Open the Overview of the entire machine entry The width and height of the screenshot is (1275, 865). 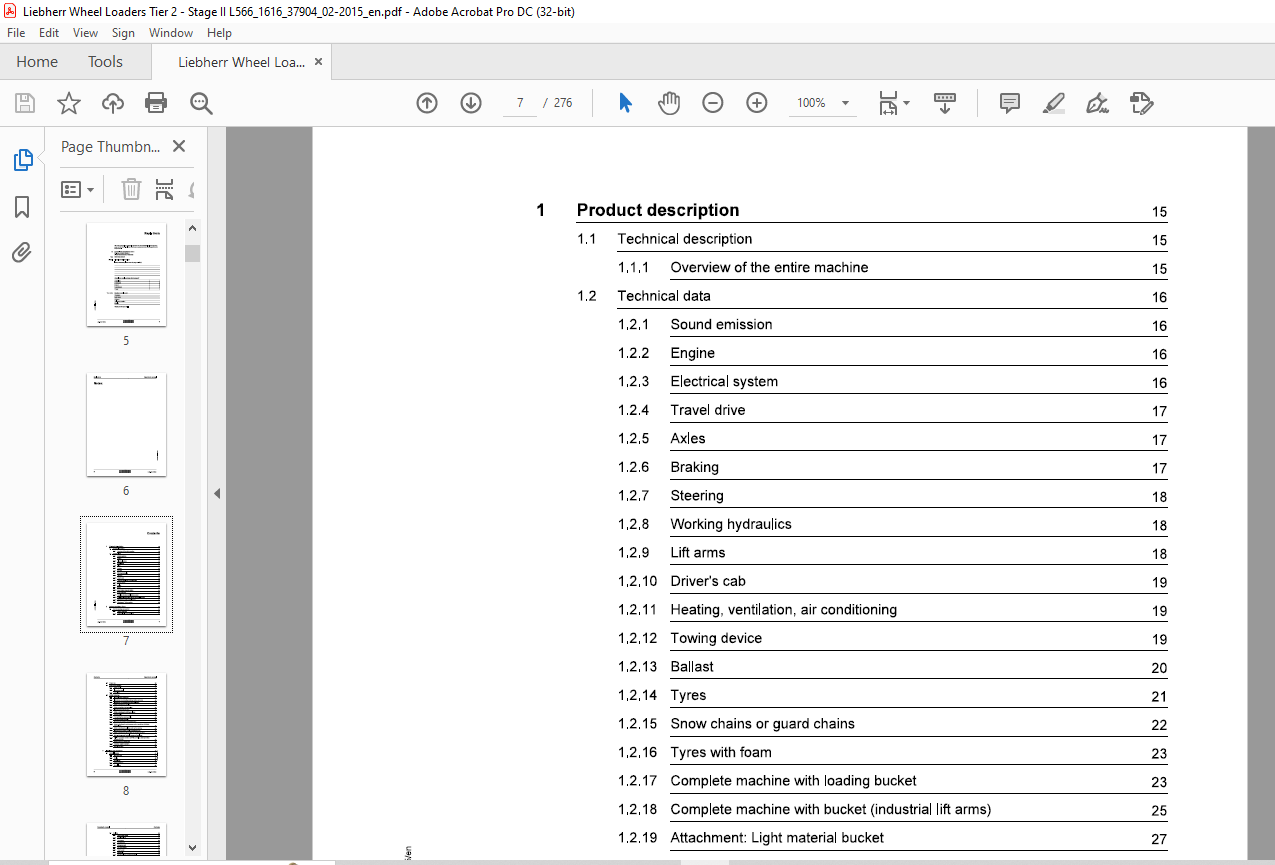tap(769, 267)
